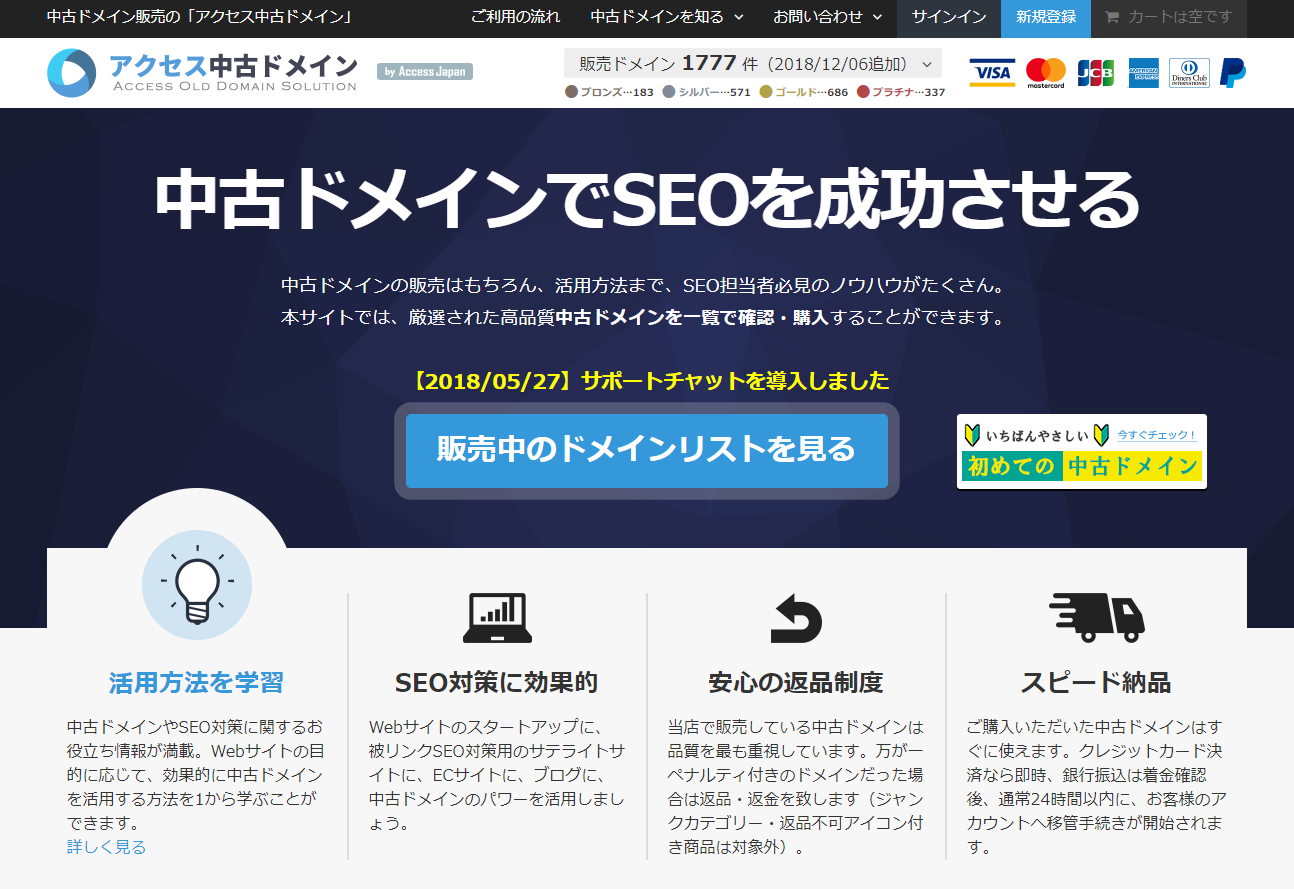Viewport: 1294px width, 889px height.
Task: Open the ご利用の流れ menu item
Action: [515, 18]
